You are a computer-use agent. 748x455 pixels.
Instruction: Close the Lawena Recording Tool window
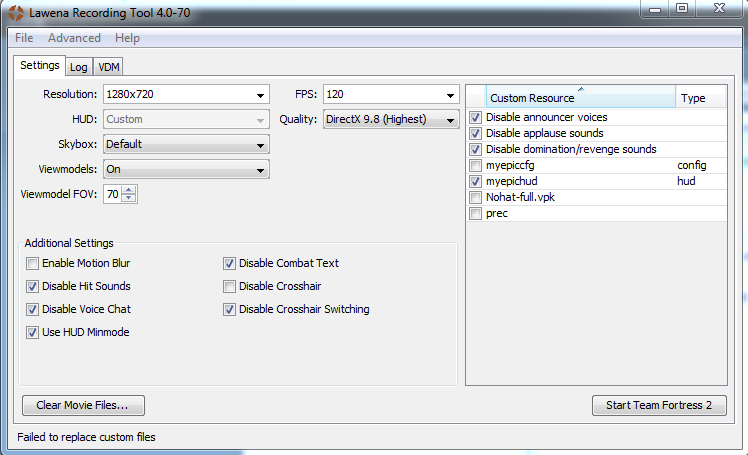click(x=719, y=9)
